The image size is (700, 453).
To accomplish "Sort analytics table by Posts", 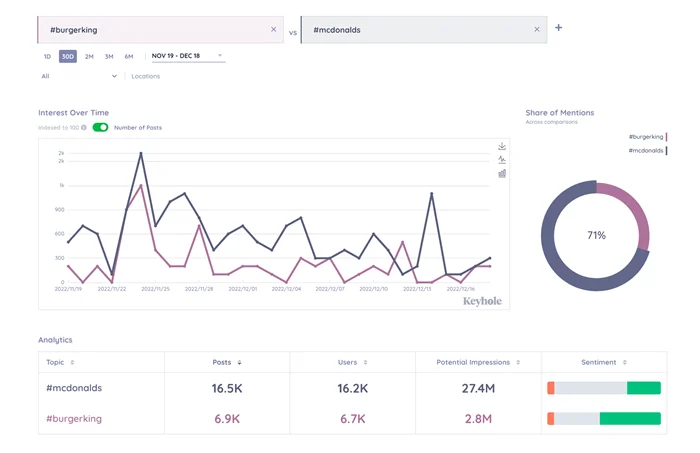I will [x=239, y=362].
